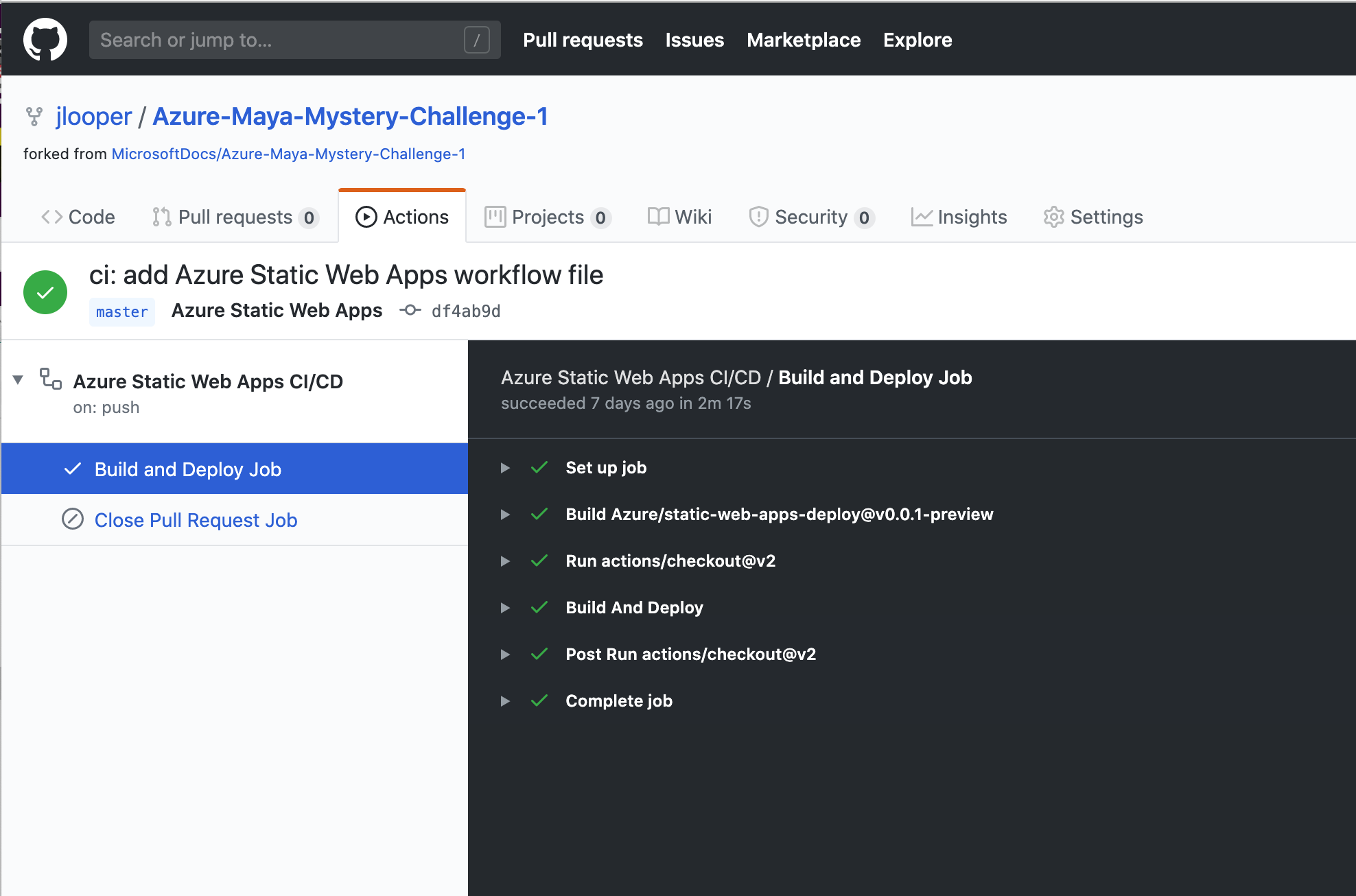The width and height of the screenshot is (1356, 896).
Task: Click the Security shield icon
Action: 758,217
